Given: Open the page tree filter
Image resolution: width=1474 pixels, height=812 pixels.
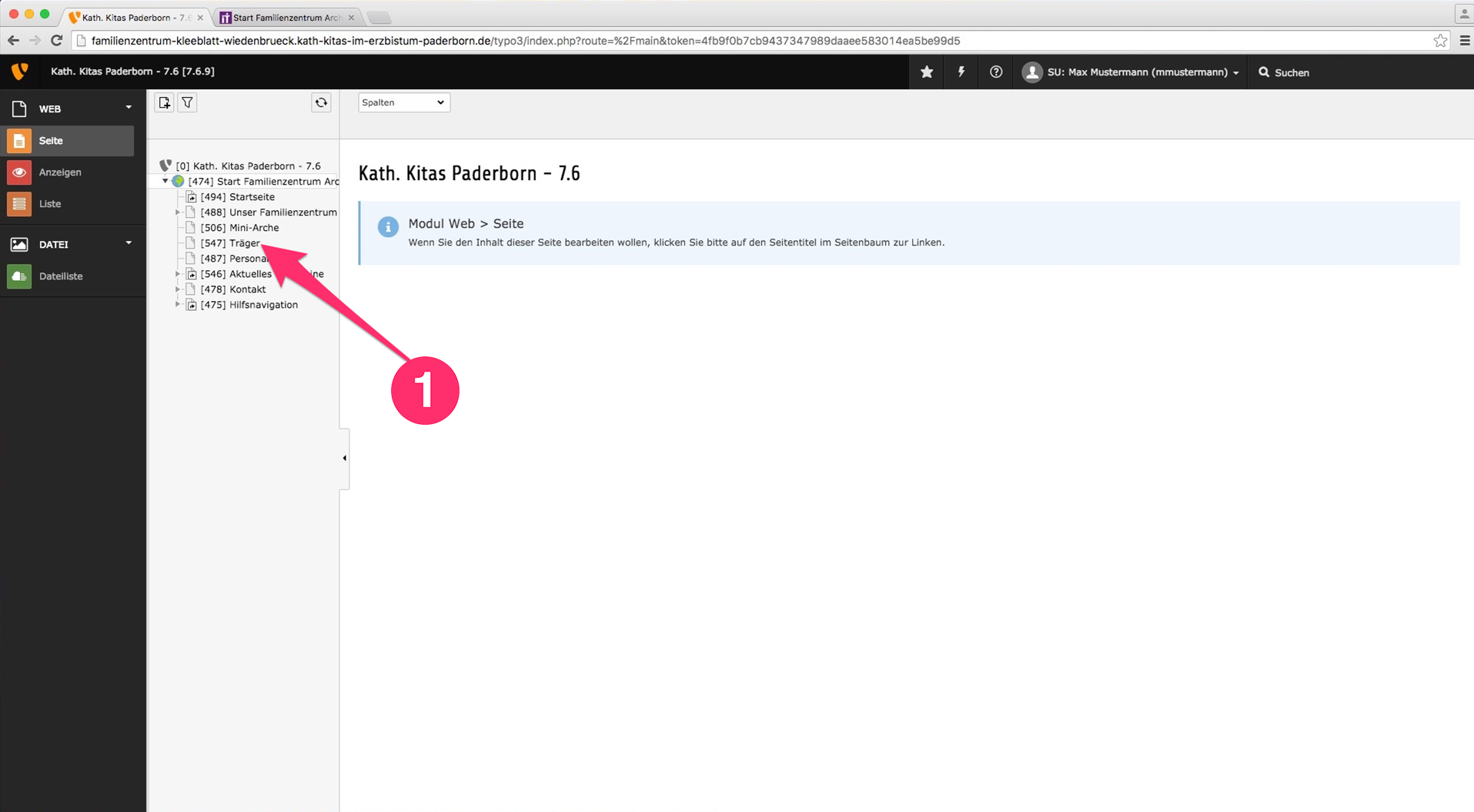Looking at the screenshot, I should (187, 102).
